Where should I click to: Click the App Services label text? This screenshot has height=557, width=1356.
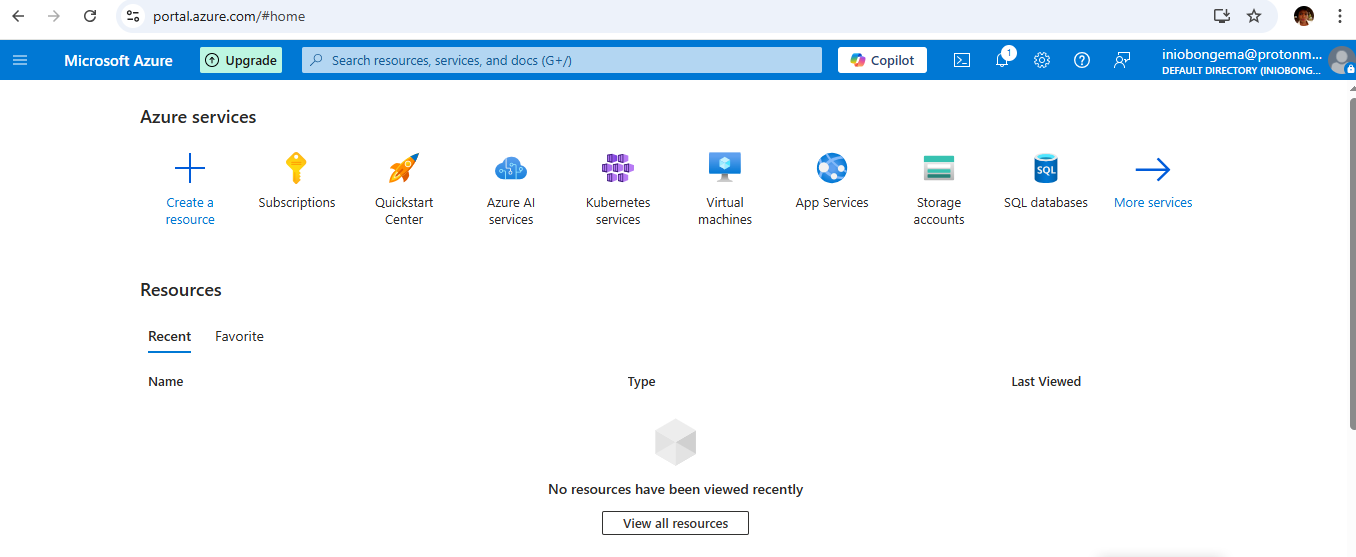coord(832,203)
